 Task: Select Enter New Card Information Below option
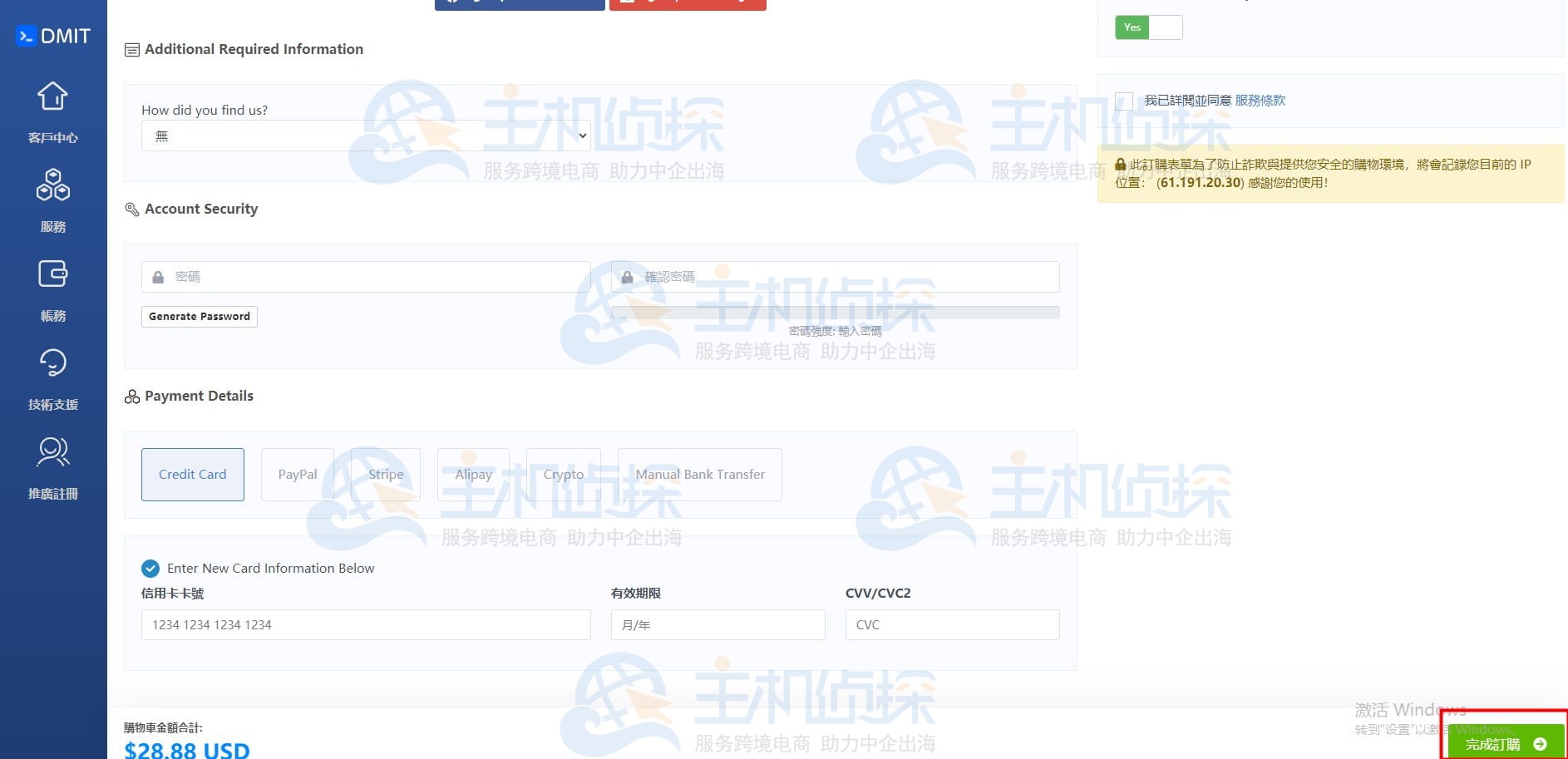coord(150,569)
